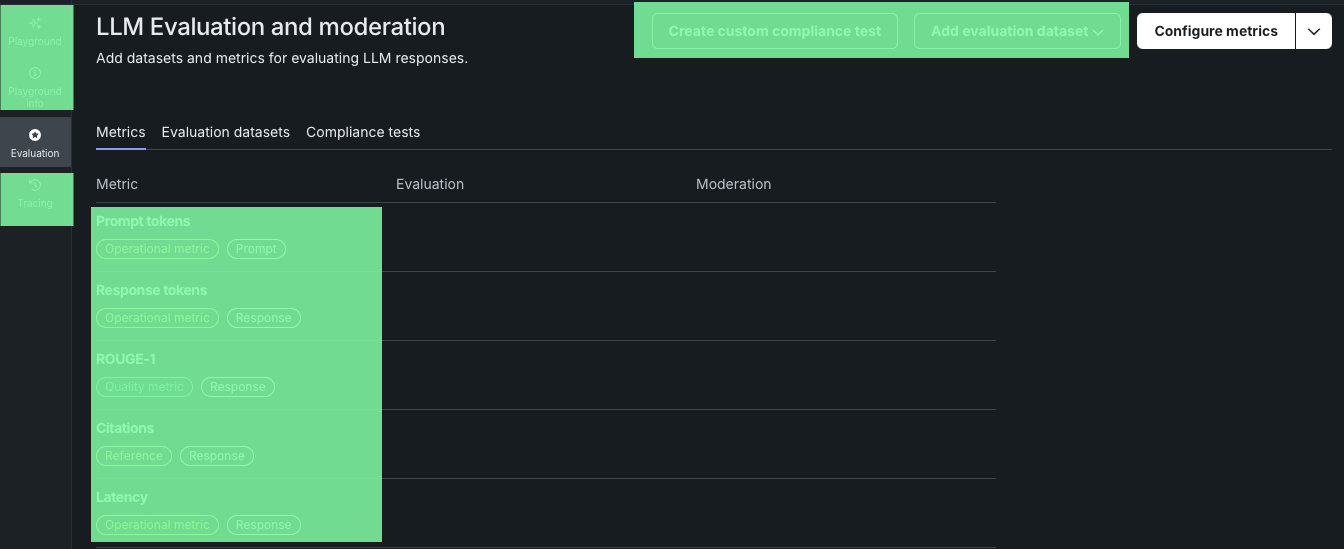Click the Prompt tag under Prompt tokens
This screenshot has width=1344, height=549.
point(256,249)
